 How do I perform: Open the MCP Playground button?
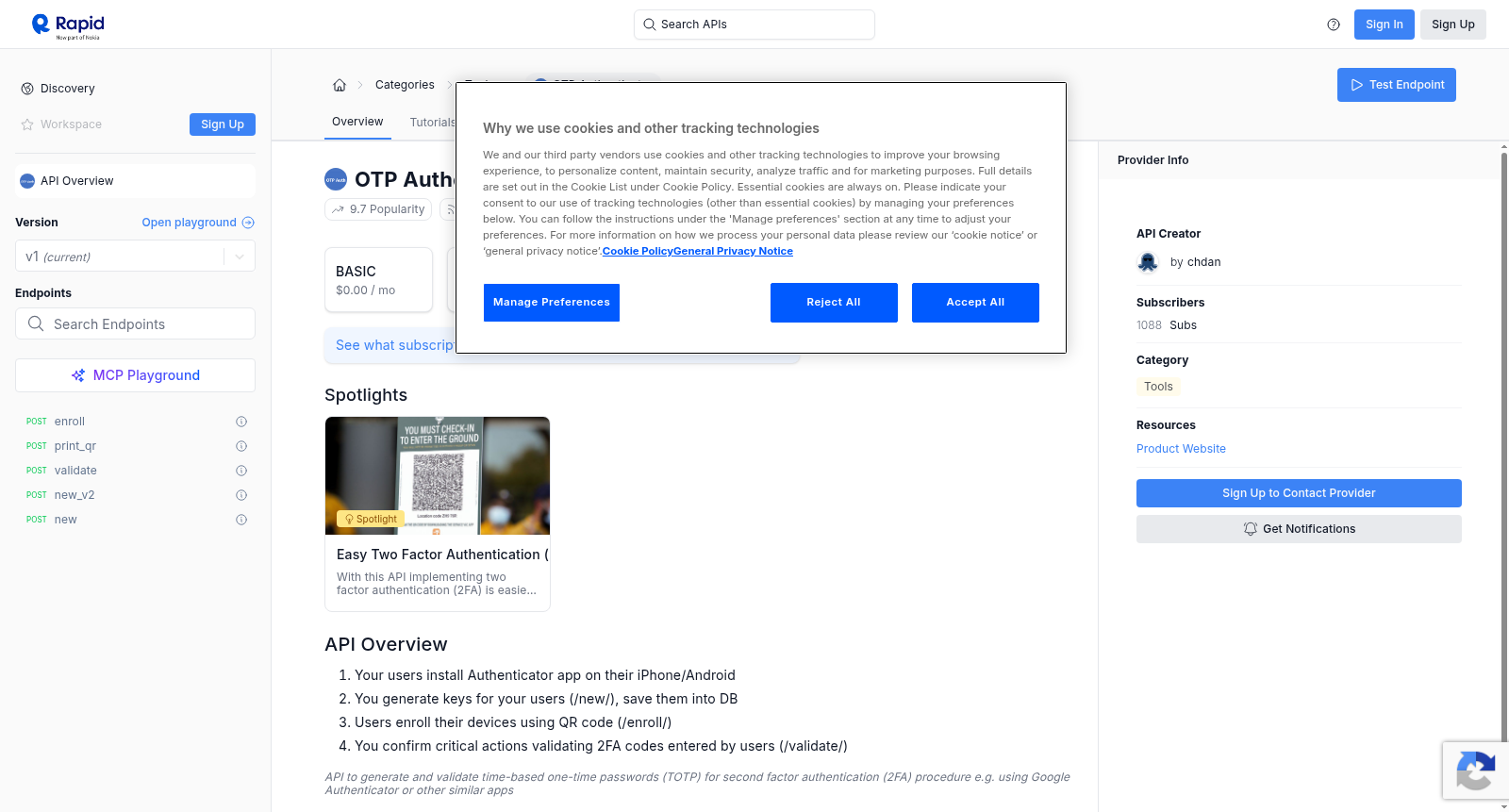[135, 375]
